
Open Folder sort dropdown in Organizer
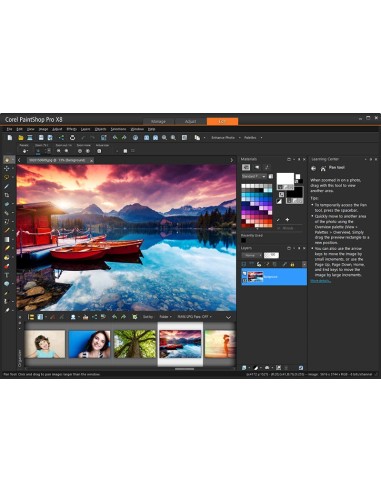click(x=165, y=317)
